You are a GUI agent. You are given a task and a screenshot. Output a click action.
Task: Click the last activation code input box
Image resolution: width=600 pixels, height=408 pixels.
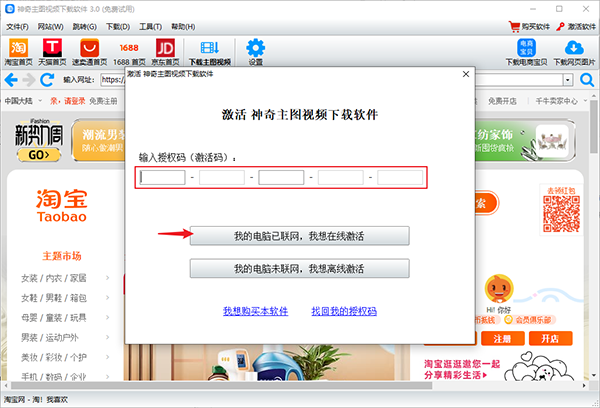coord(400,178)
